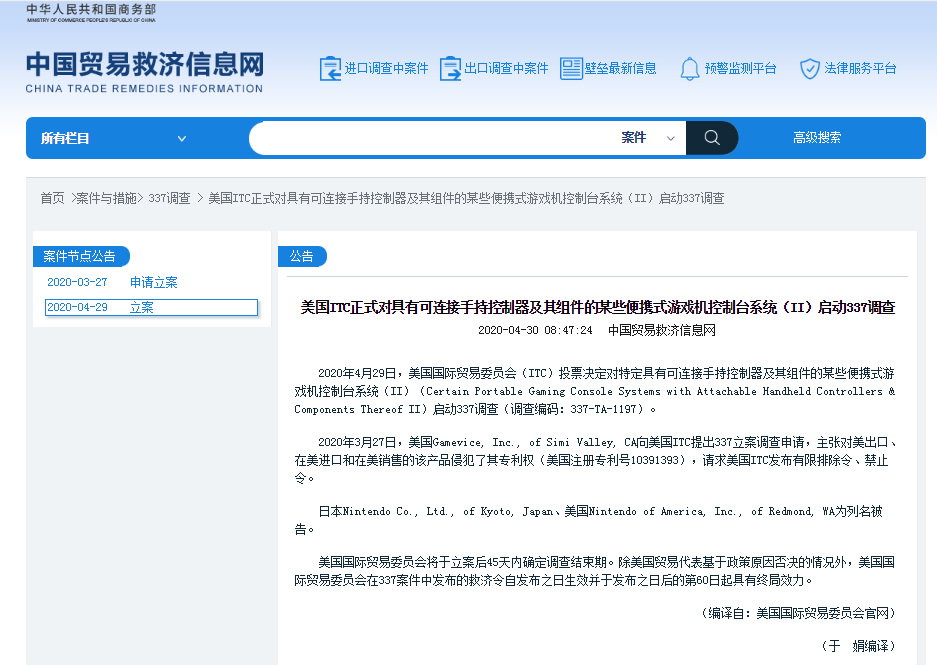Click the 壁垒最新信息 news icon

click(x=571, y=69)
